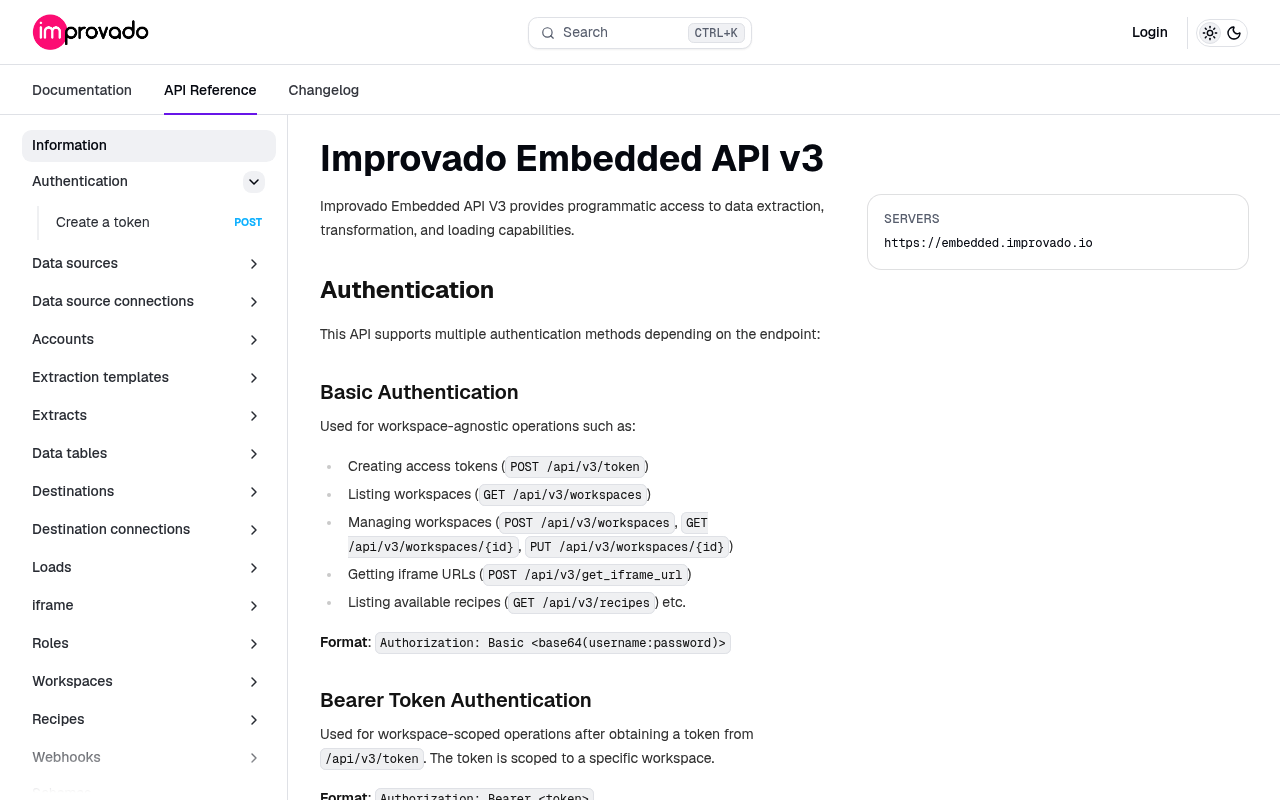This screenshot has width=1280, height=800.
Task: Click the Authentication page heading
Action: coord(407,290)
